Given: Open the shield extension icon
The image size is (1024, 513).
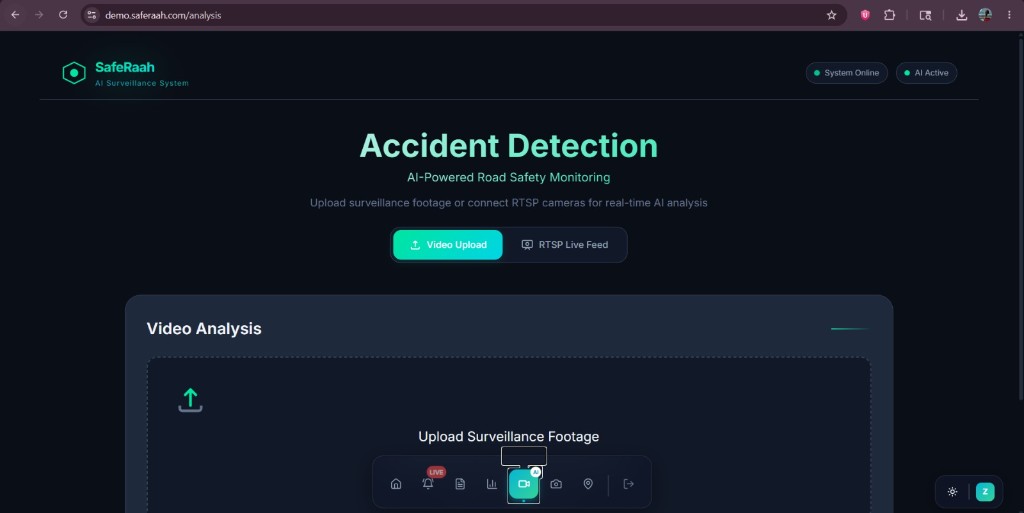Looking at the screenshot, I should click(865, 15).
